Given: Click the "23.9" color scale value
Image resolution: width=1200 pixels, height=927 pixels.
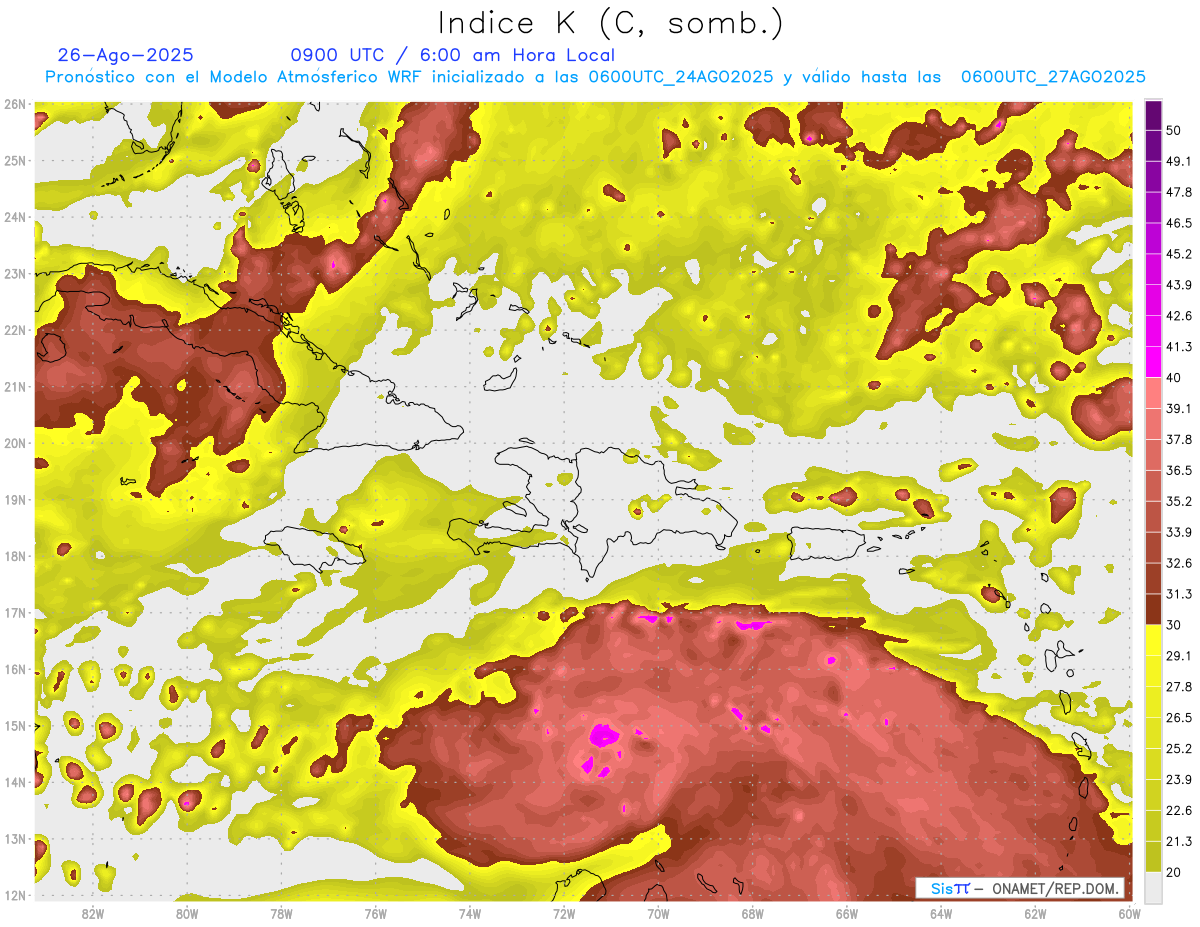Looking at the screenshot, I should [x=1179, y=780].
